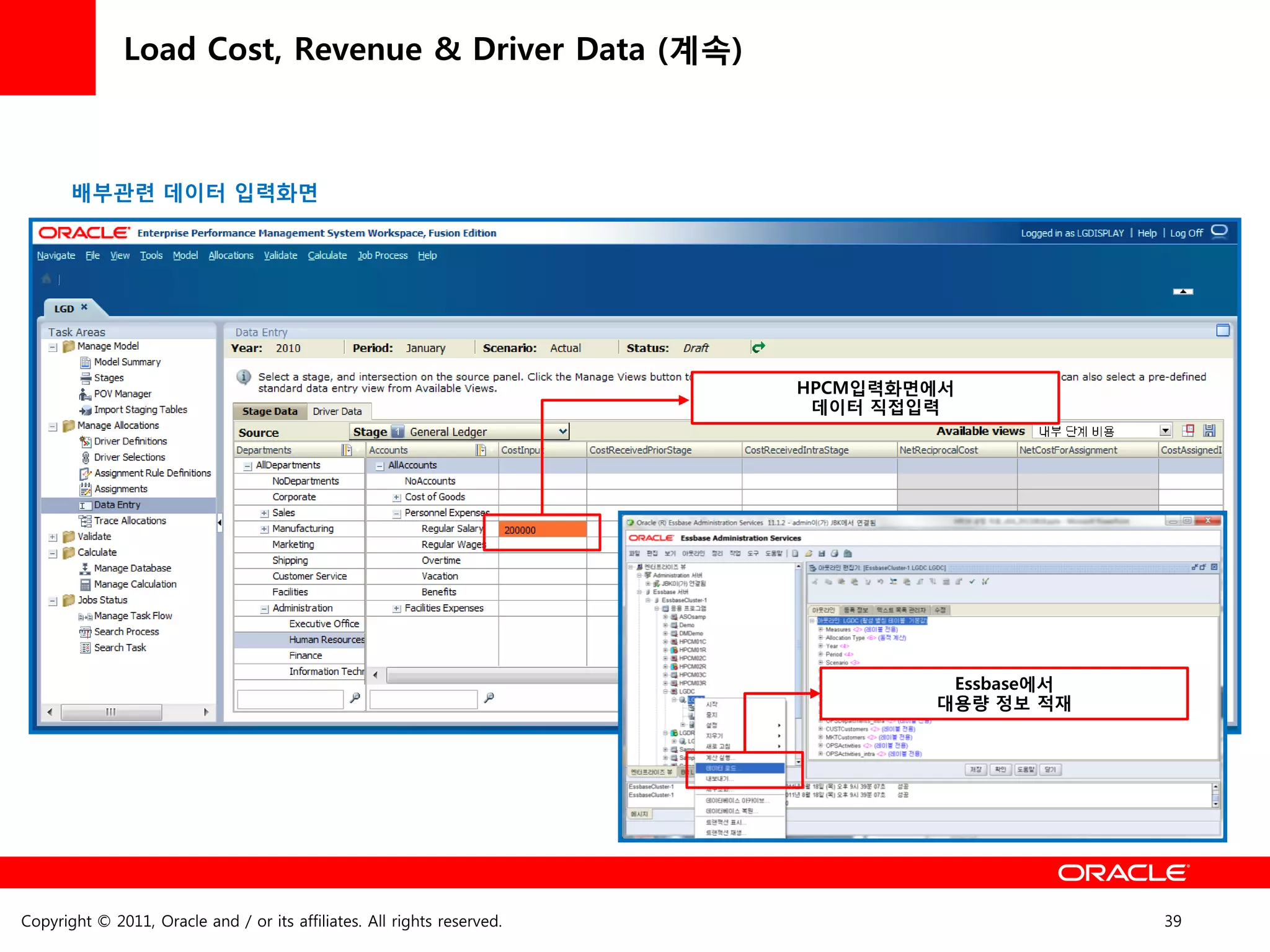Image resolution: width=1270 pixels, height=952 pixels.
Task: Open Search Process task
Action: pyautogui.click(x=127, y=632)
